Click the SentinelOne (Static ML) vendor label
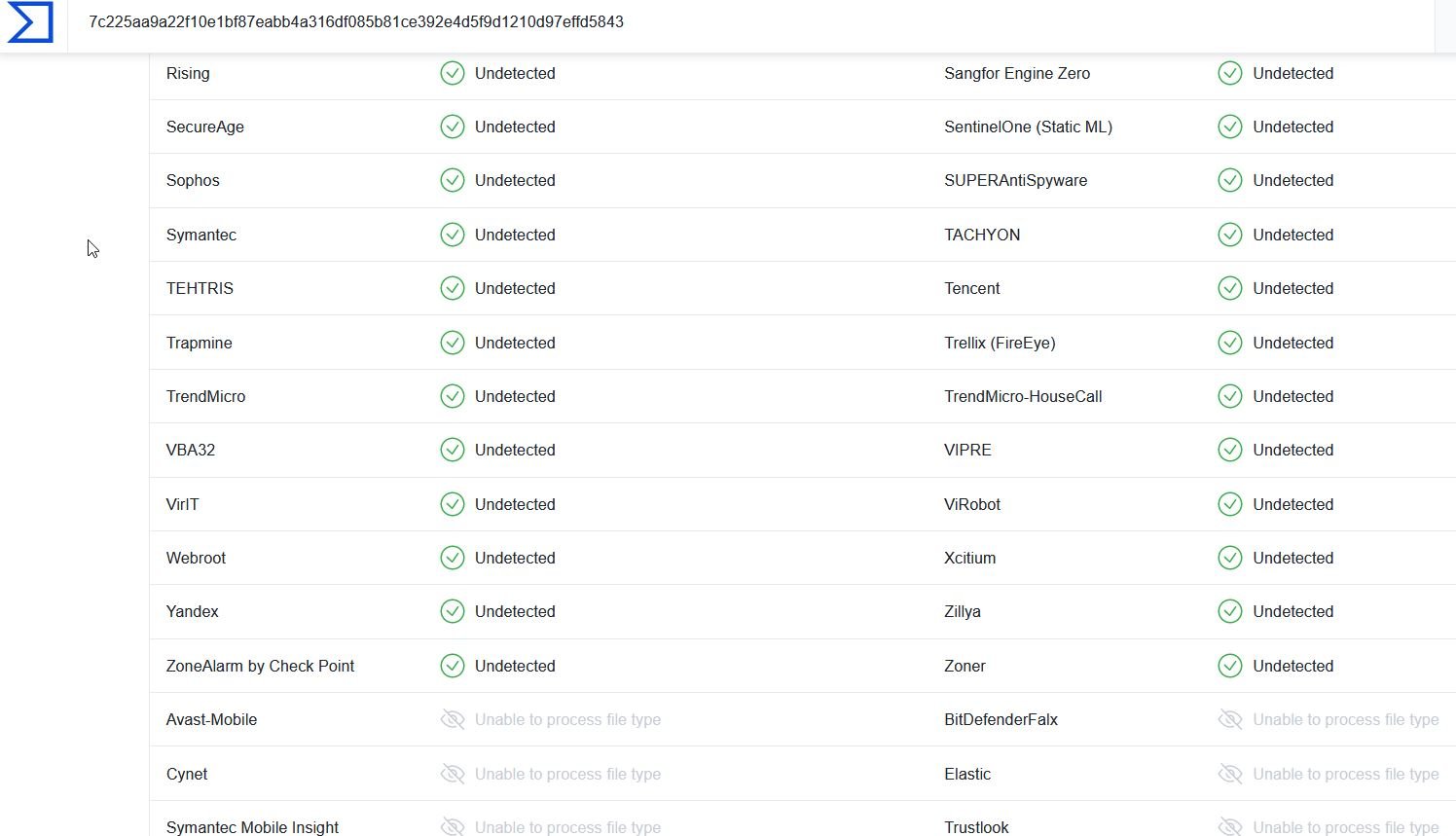Viewport: 1456px width, 836px height. [1028, 127]
